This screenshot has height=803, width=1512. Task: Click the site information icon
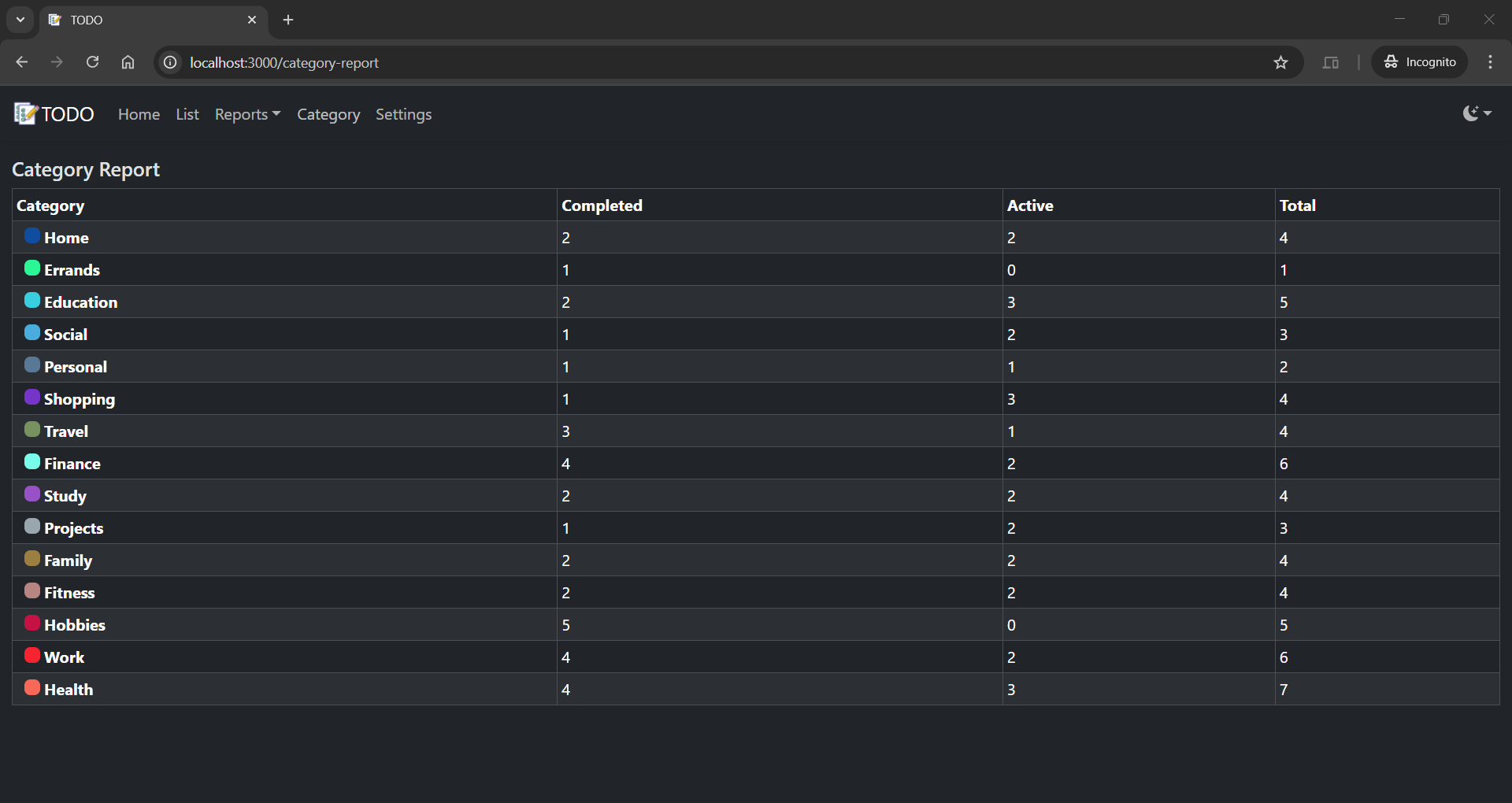click(170, 62)
